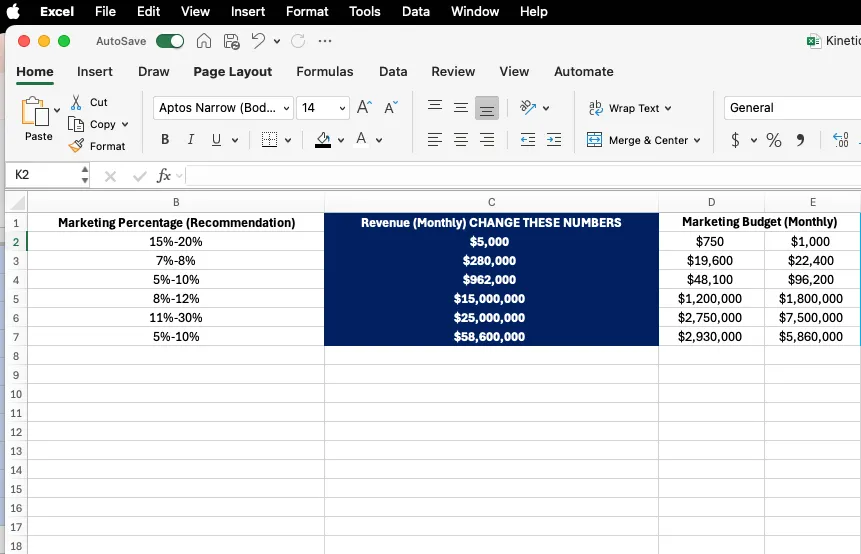861x554 pixels.
Task: Click the Merge & Center button
Action: tap(643, 140)
